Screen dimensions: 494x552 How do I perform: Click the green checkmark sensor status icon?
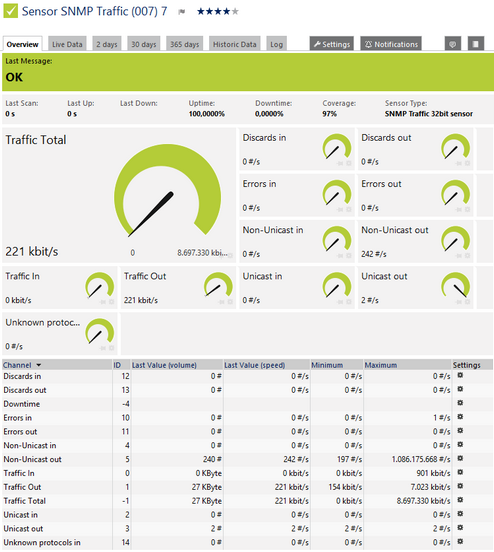pos(10,11)
